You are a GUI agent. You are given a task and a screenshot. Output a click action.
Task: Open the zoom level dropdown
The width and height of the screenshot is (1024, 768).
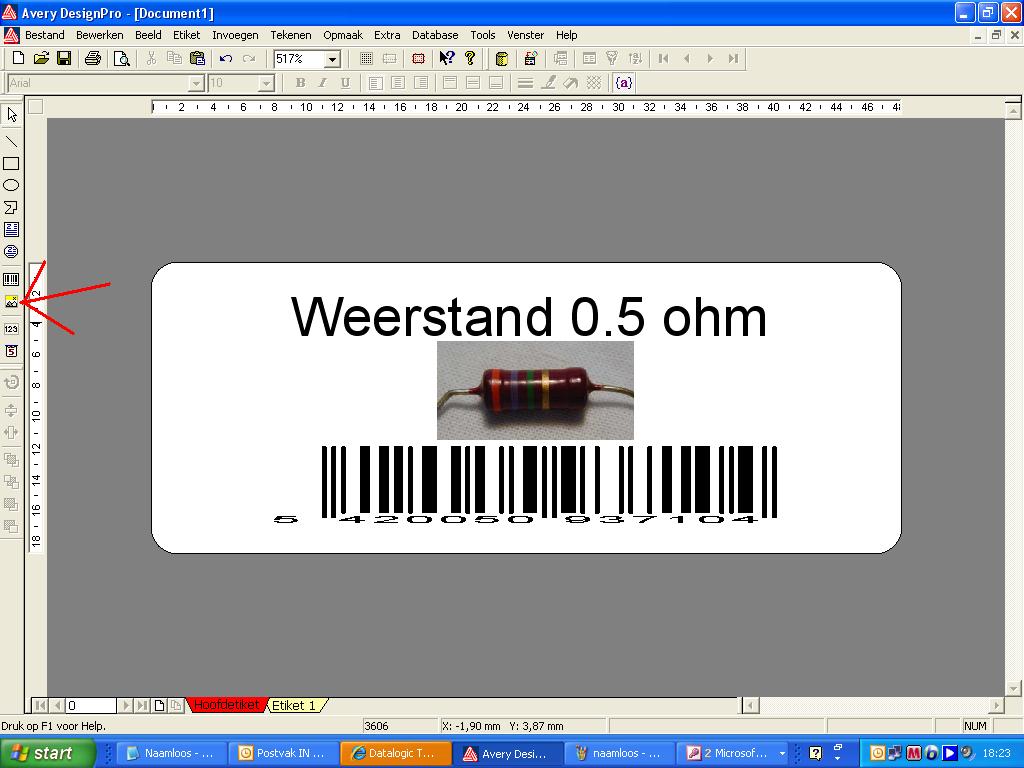[332, 59]
